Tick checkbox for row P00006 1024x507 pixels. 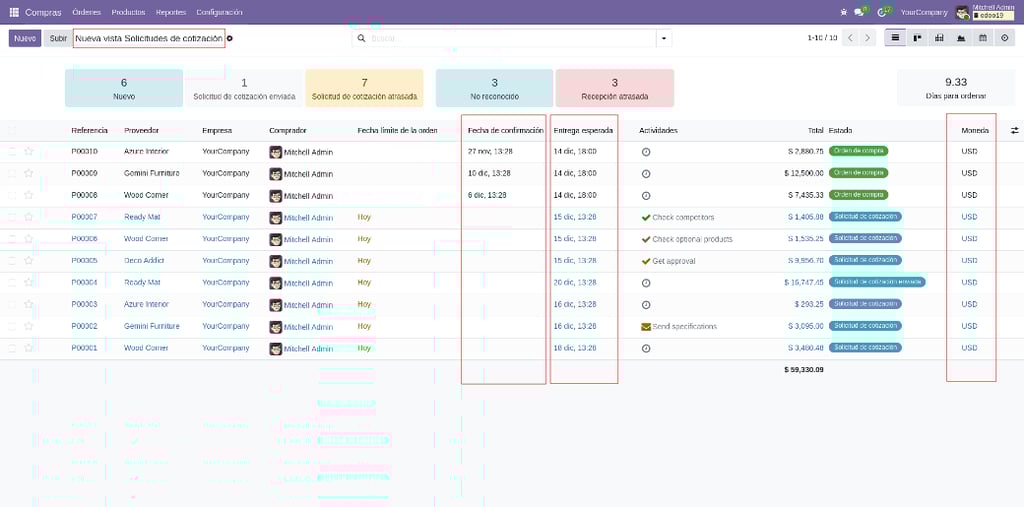pyautogui.click(x=12, y=239)
